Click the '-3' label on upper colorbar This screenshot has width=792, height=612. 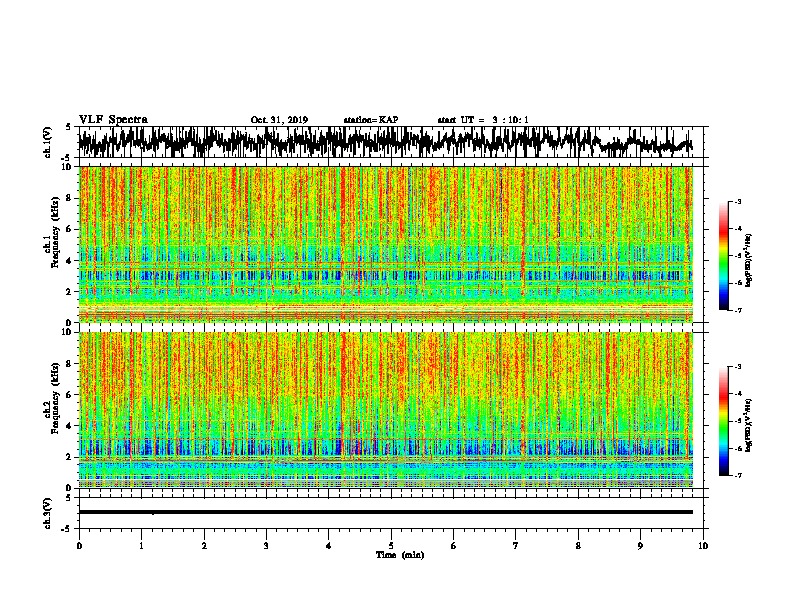point(738,202)
